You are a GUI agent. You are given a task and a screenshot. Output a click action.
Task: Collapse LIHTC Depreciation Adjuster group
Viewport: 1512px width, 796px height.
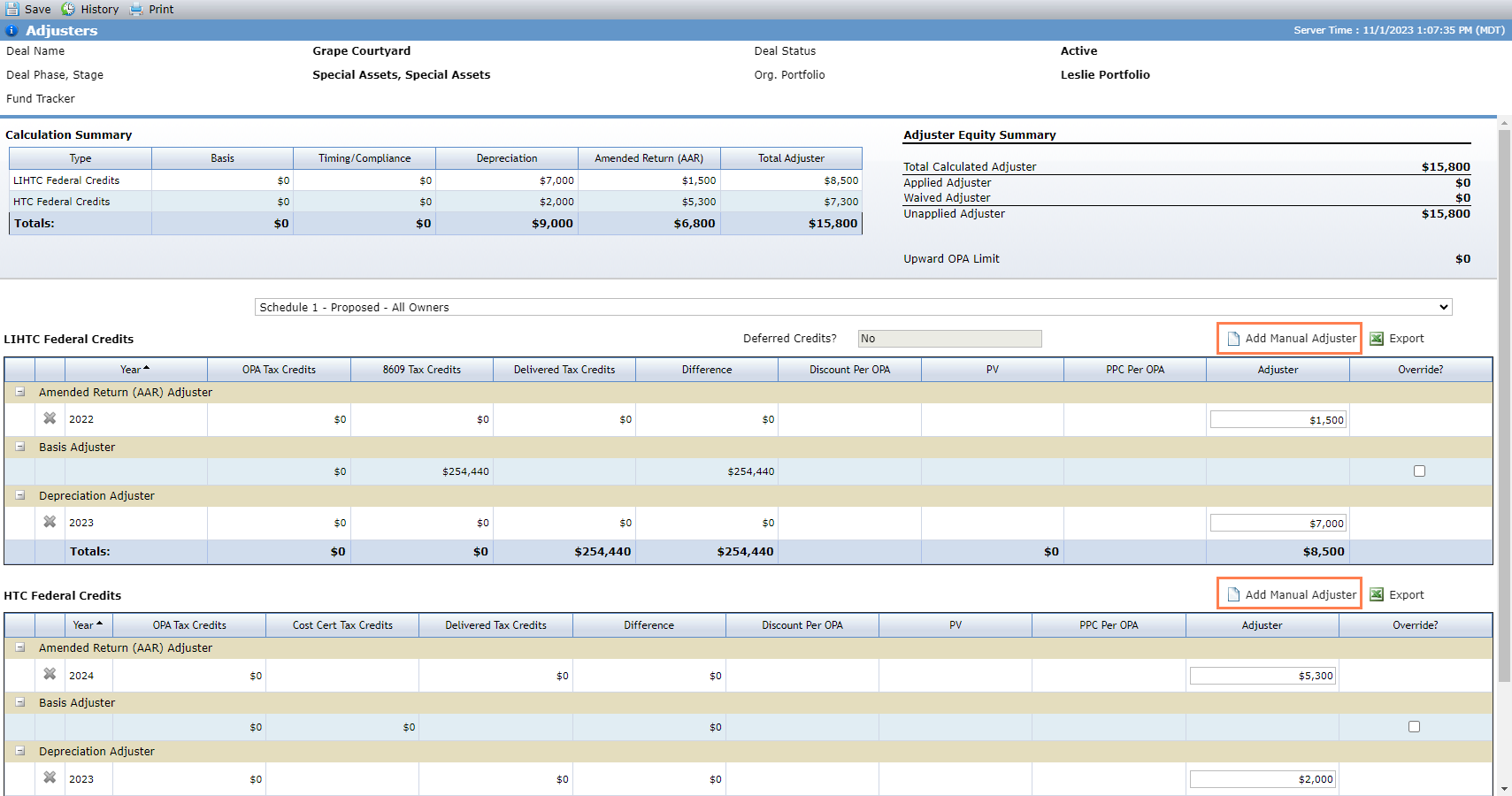click(x=19, y=495)
